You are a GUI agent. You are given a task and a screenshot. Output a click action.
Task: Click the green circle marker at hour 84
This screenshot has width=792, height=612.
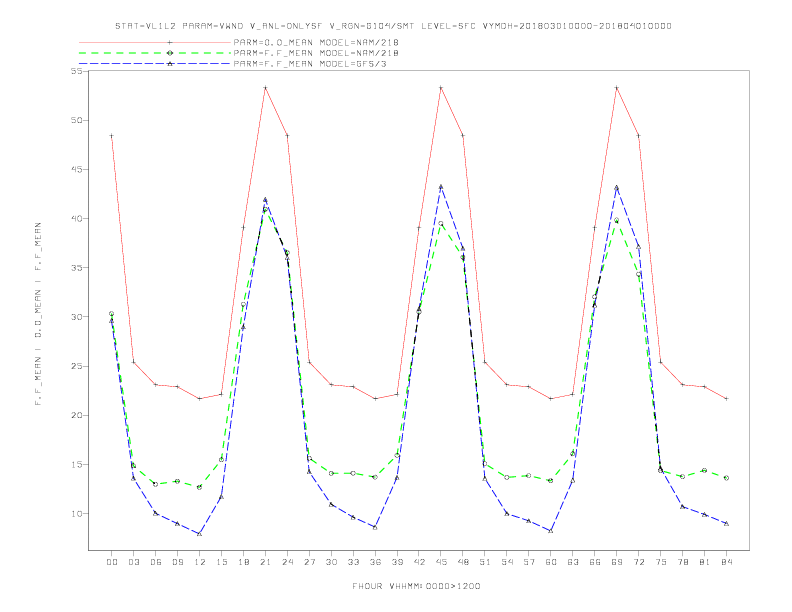coord(727,478)
